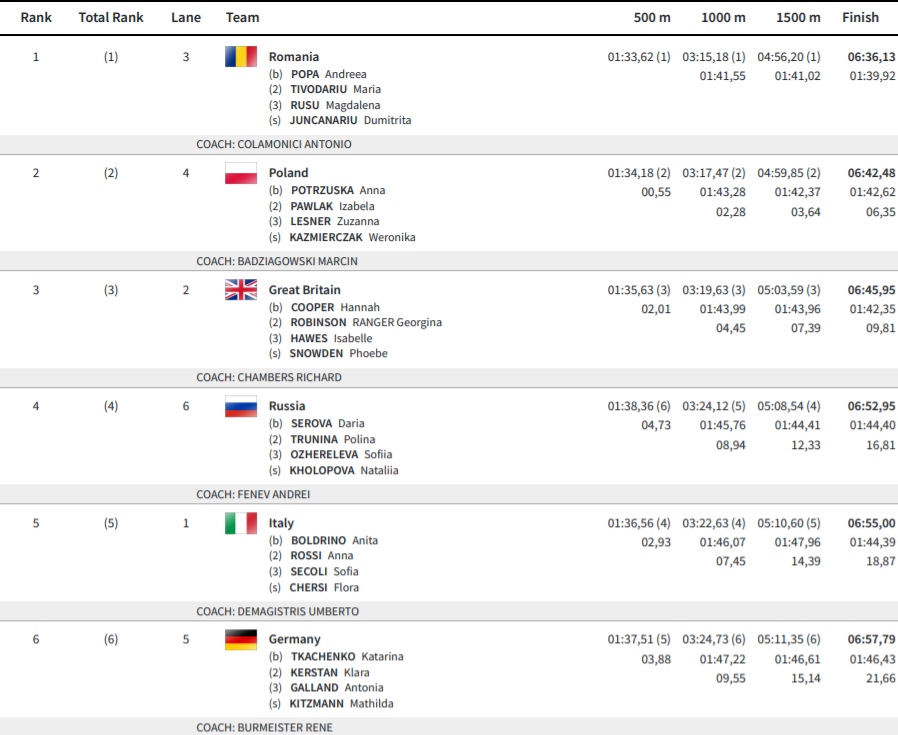Select the Rank column header
The height and width of the screenshot is (735, 898).
coord(36,17)
